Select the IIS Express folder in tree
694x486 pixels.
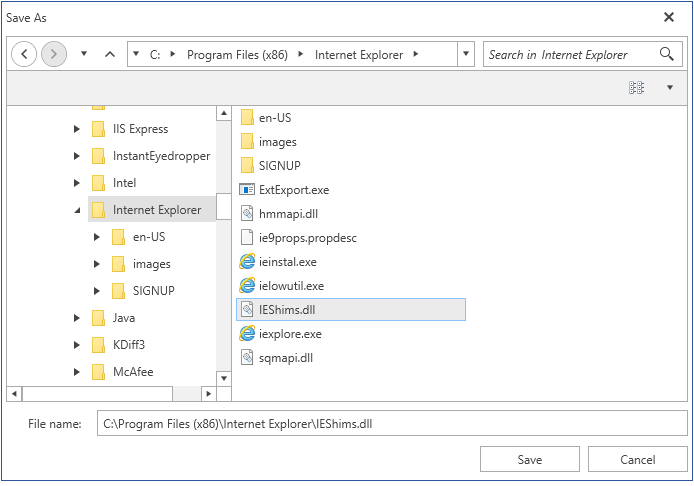pos(140,129)
